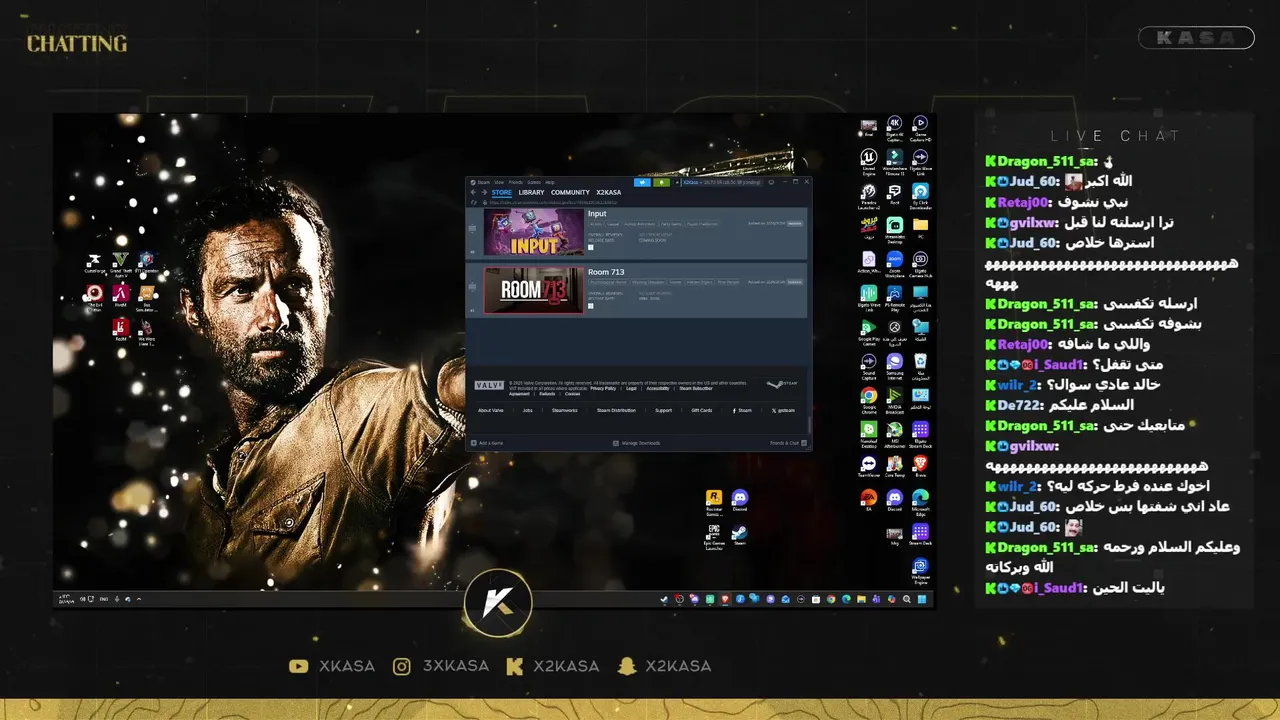
Task: Remove Room 713 from the wishlist
Action: 795,282
